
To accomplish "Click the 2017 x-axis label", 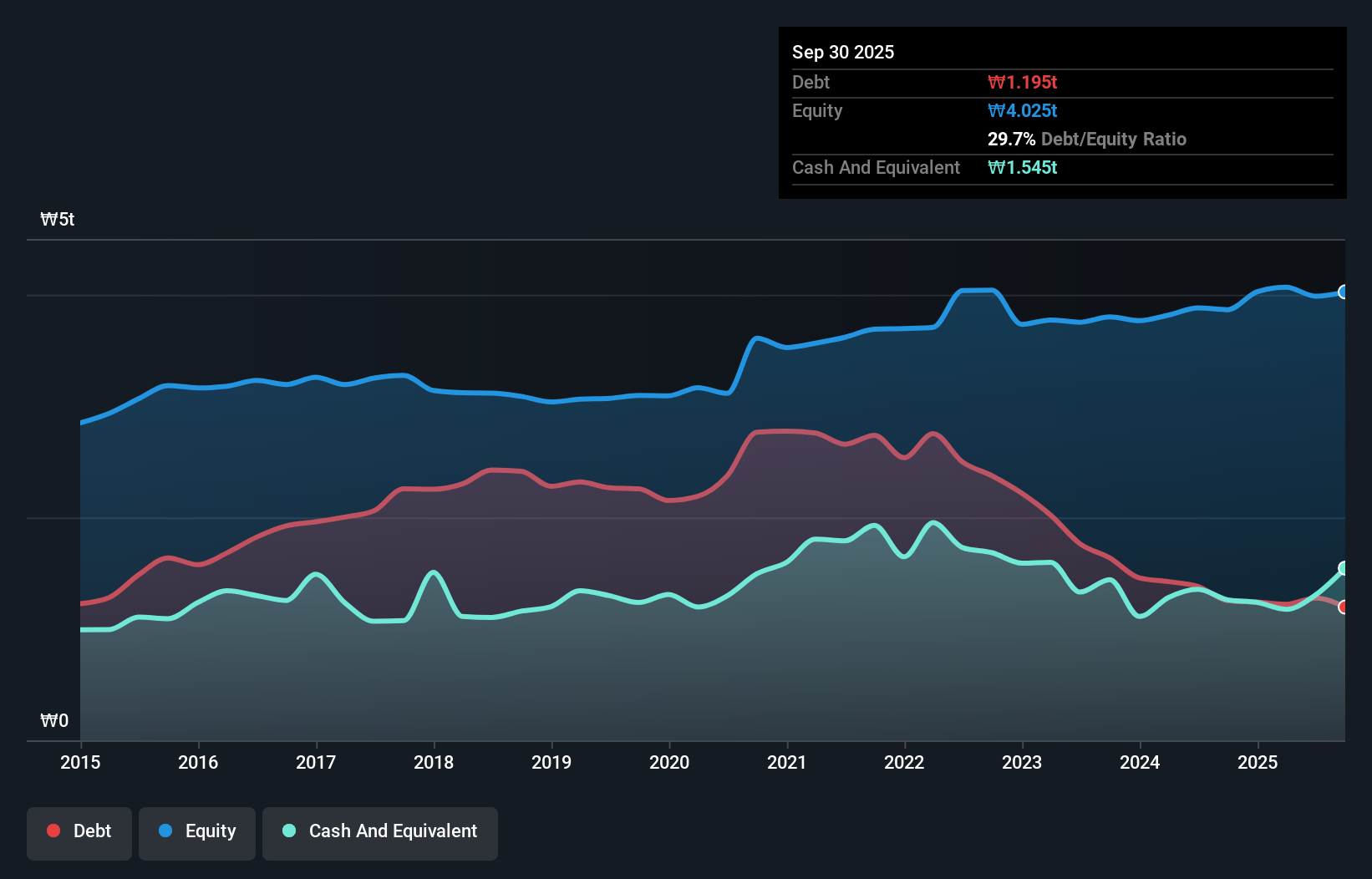I will (x=316, y=762).
